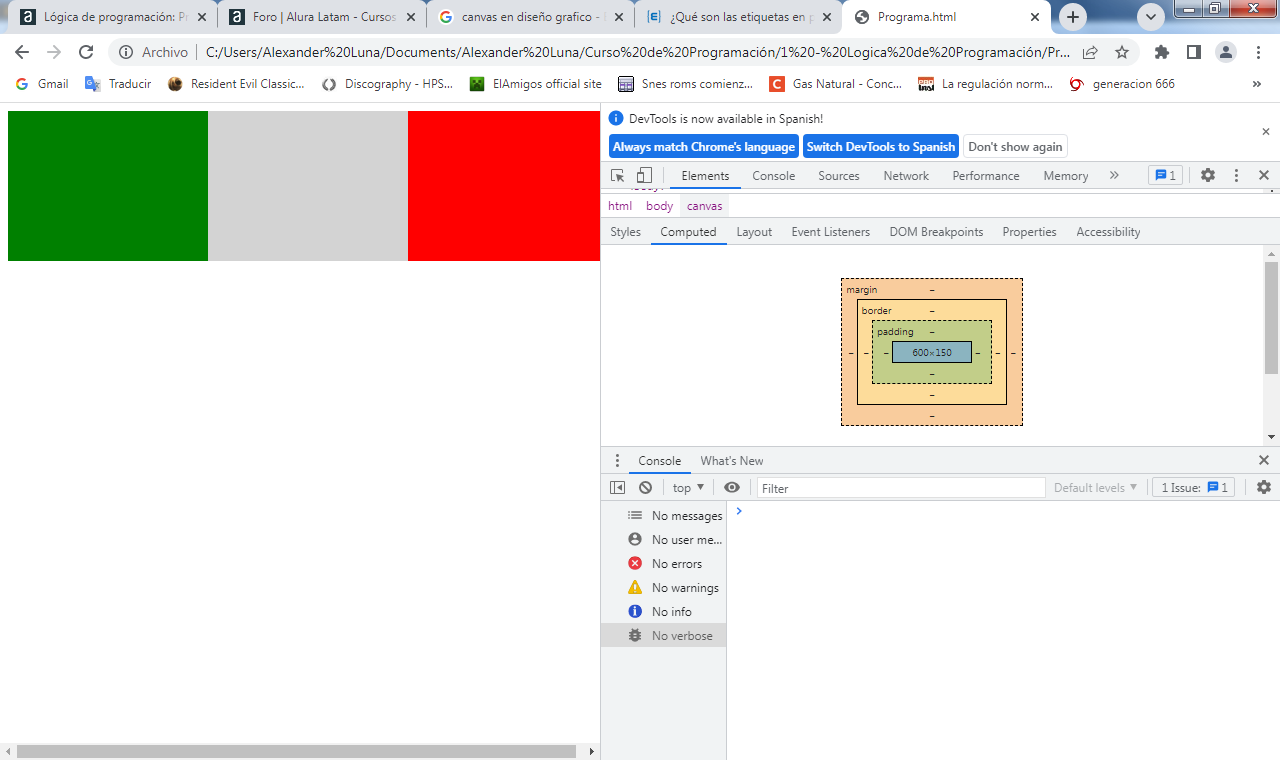Click the 600×150 content box in box model
The width and height of the screenshot is (1280, 760).
(932, 352)
